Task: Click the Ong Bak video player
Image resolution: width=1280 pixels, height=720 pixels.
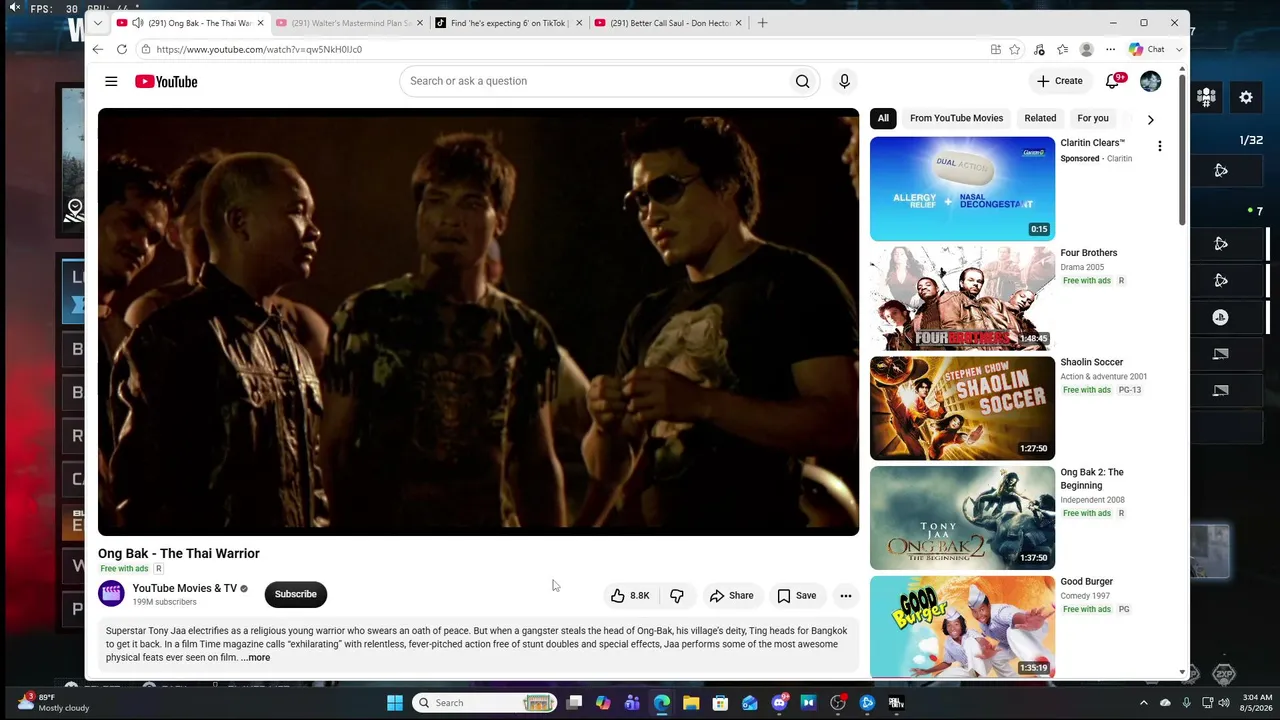Action: click(x=478, y=322)
